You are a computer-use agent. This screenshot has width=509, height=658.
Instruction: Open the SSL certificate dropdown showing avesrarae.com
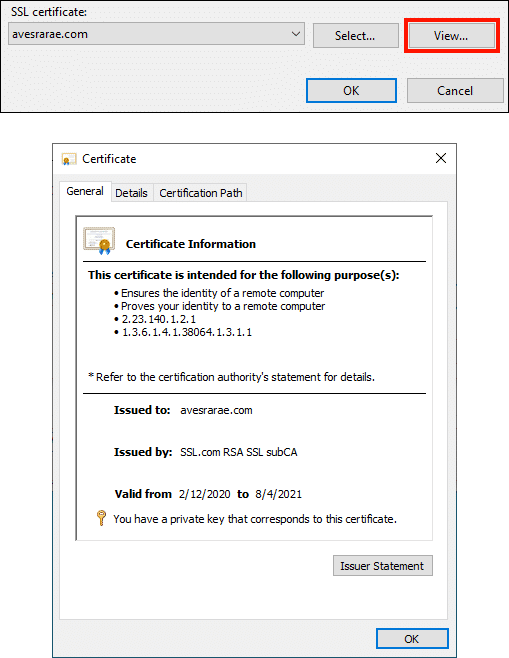pos(156,34)
